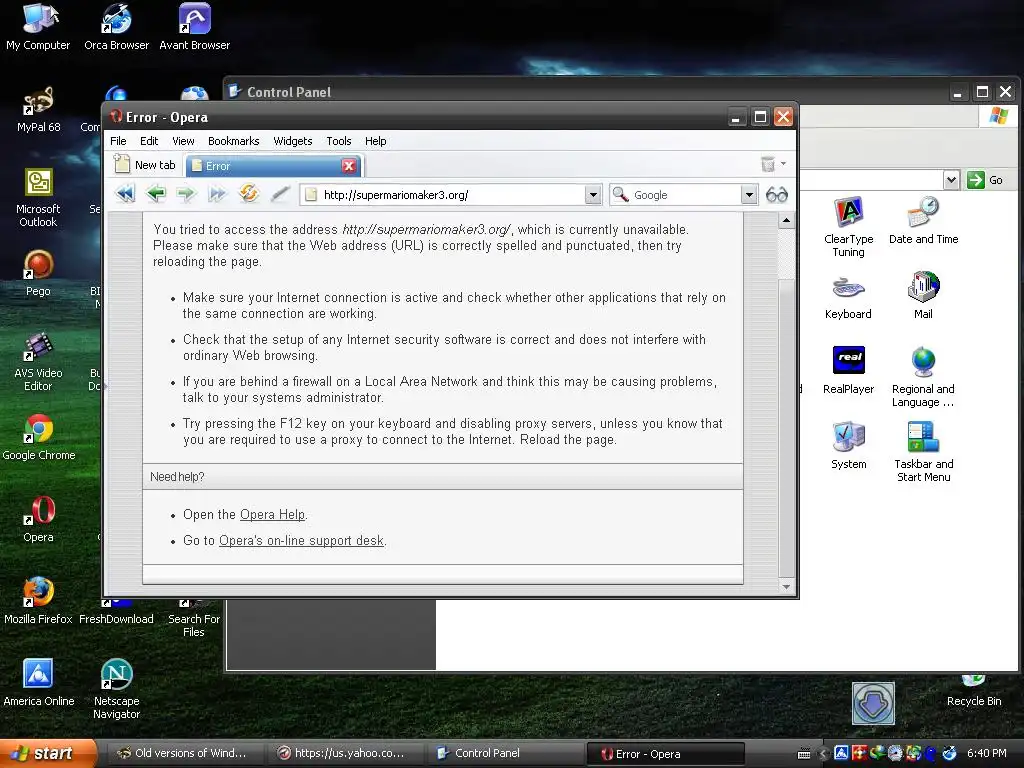This screenshot has height=768, width=1024.
Task: Open Opera Help menu
Action: pos(376,141)
